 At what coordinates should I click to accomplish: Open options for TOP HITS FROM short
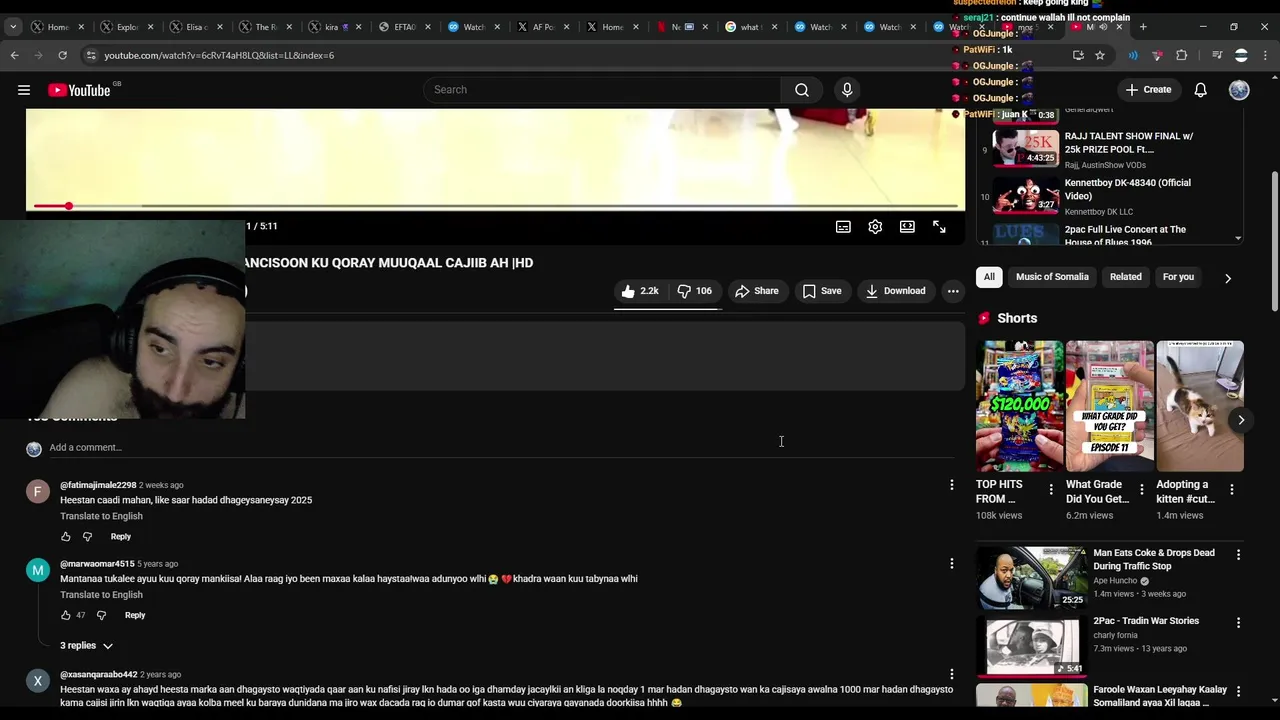(1050, 489)
